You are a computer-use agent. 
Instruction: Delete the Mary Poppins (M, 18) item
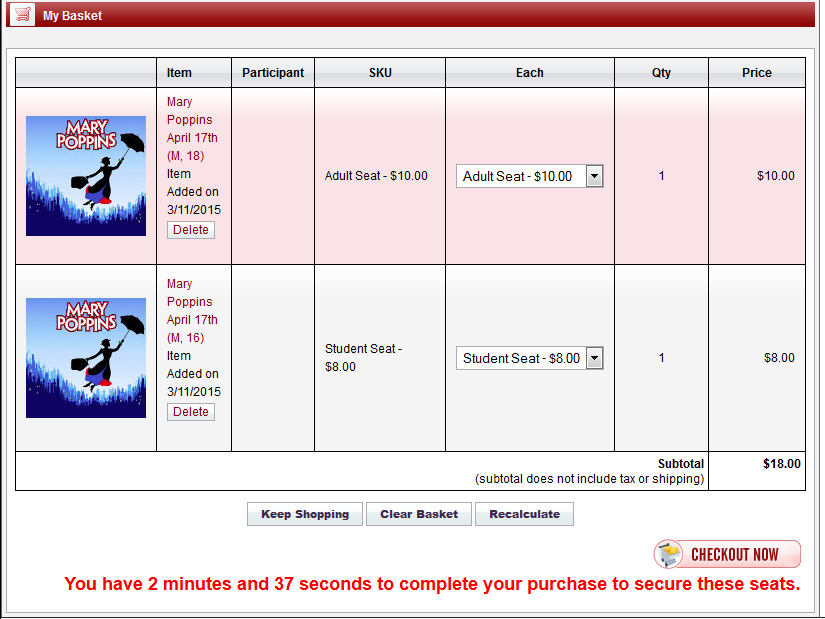tap(190, 230)
